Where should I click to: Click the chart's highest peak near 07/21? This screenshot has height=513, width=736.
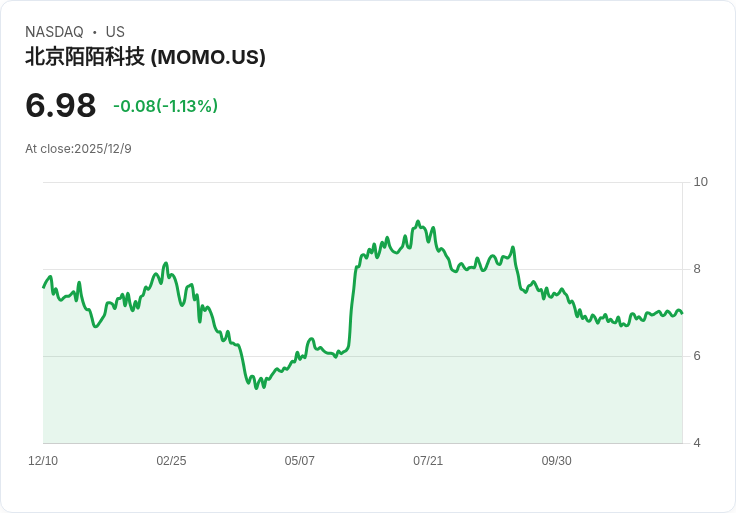pyautogui.click(x=418, y=221)
